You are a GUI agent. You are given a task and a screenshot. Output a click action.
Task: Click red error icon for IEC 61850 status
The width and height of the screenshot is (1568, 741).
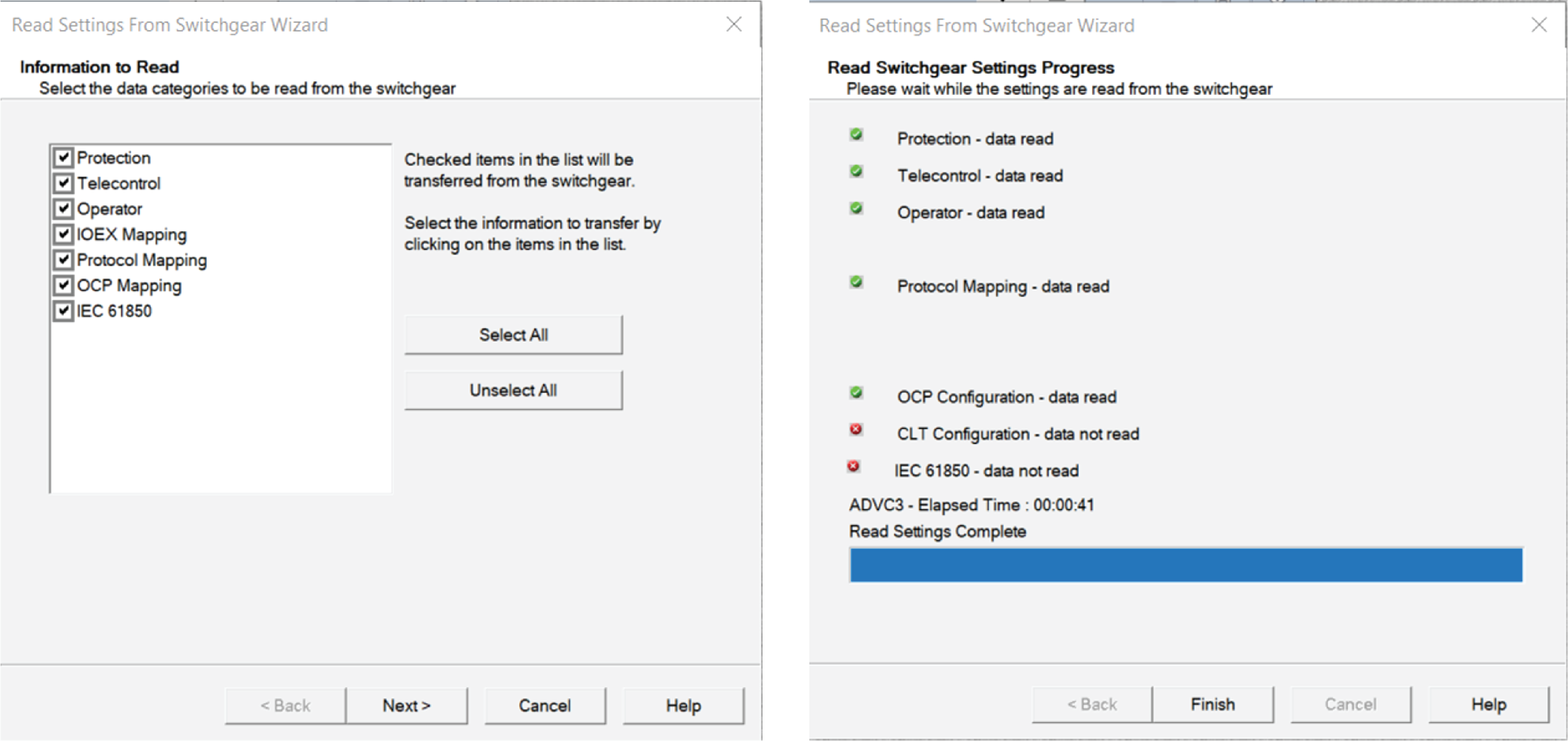pyautogui.click(x=853, y=467)
